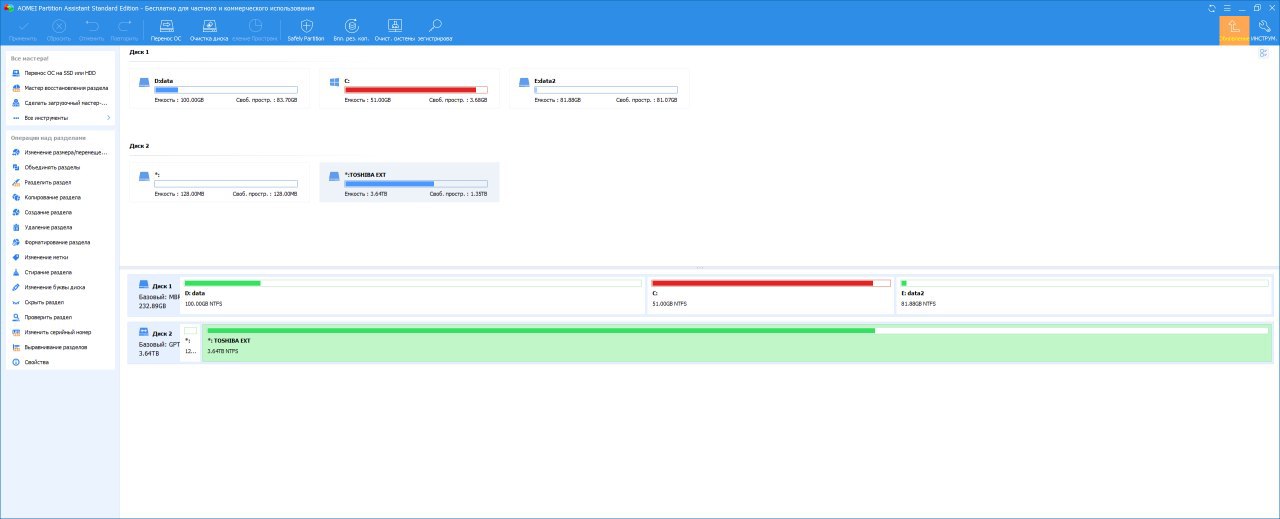Select C: 51.00GB NTFS block in disk map
This screenshot has height=519, width=1280.
[x=770, y=295]
